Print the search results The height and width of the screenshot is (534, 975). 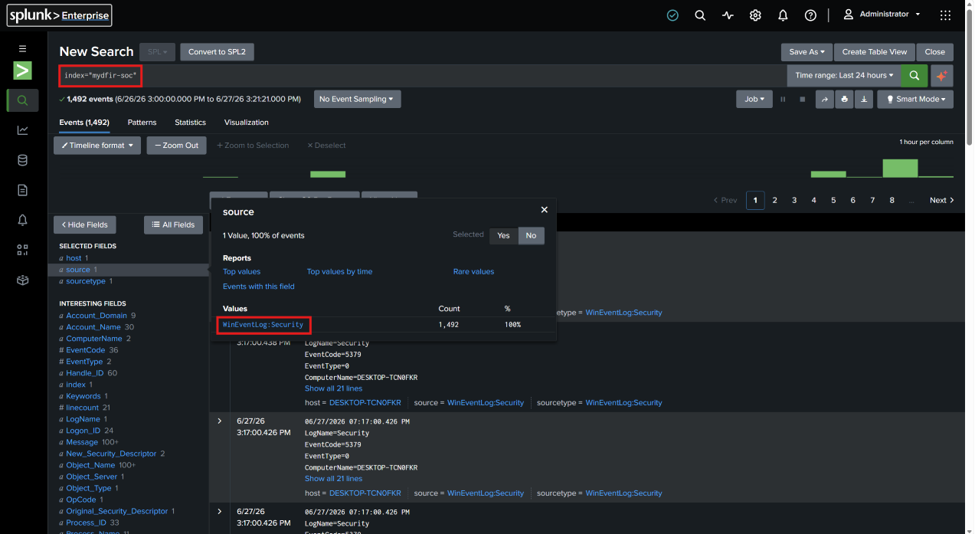pyautogui.click(x=844, y=99)
